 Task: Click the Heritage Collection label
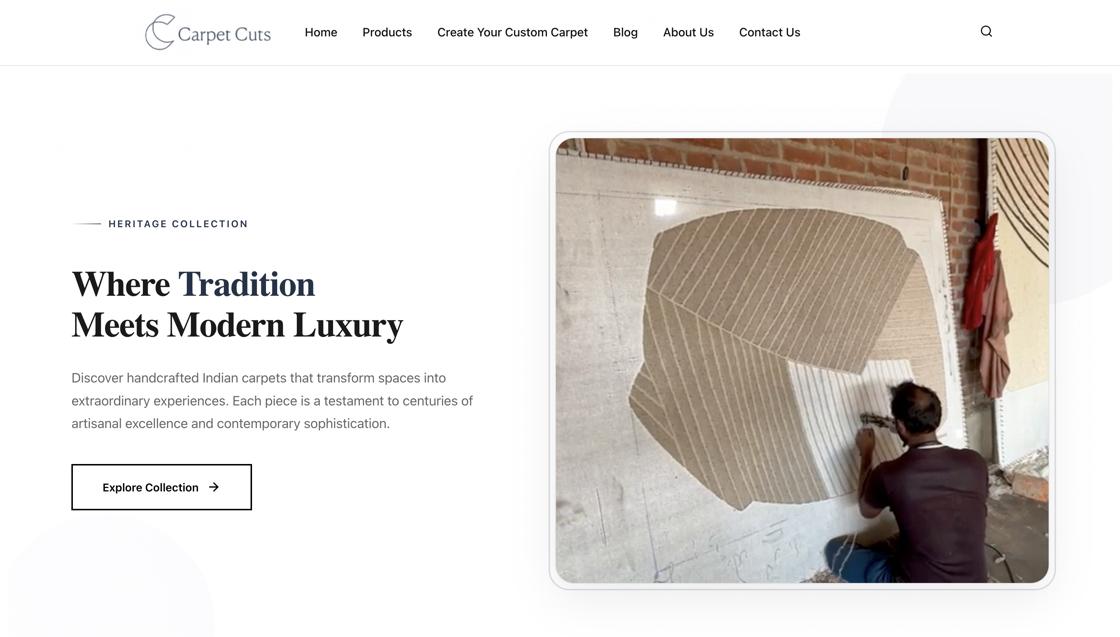click(178, 224)
